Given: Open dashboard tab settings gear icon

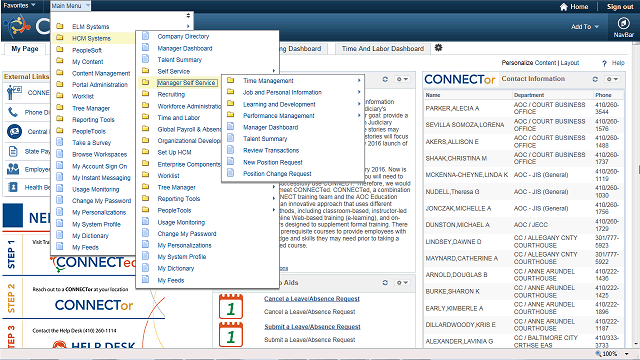Looking at the screenshot, I should click(438, 48).
